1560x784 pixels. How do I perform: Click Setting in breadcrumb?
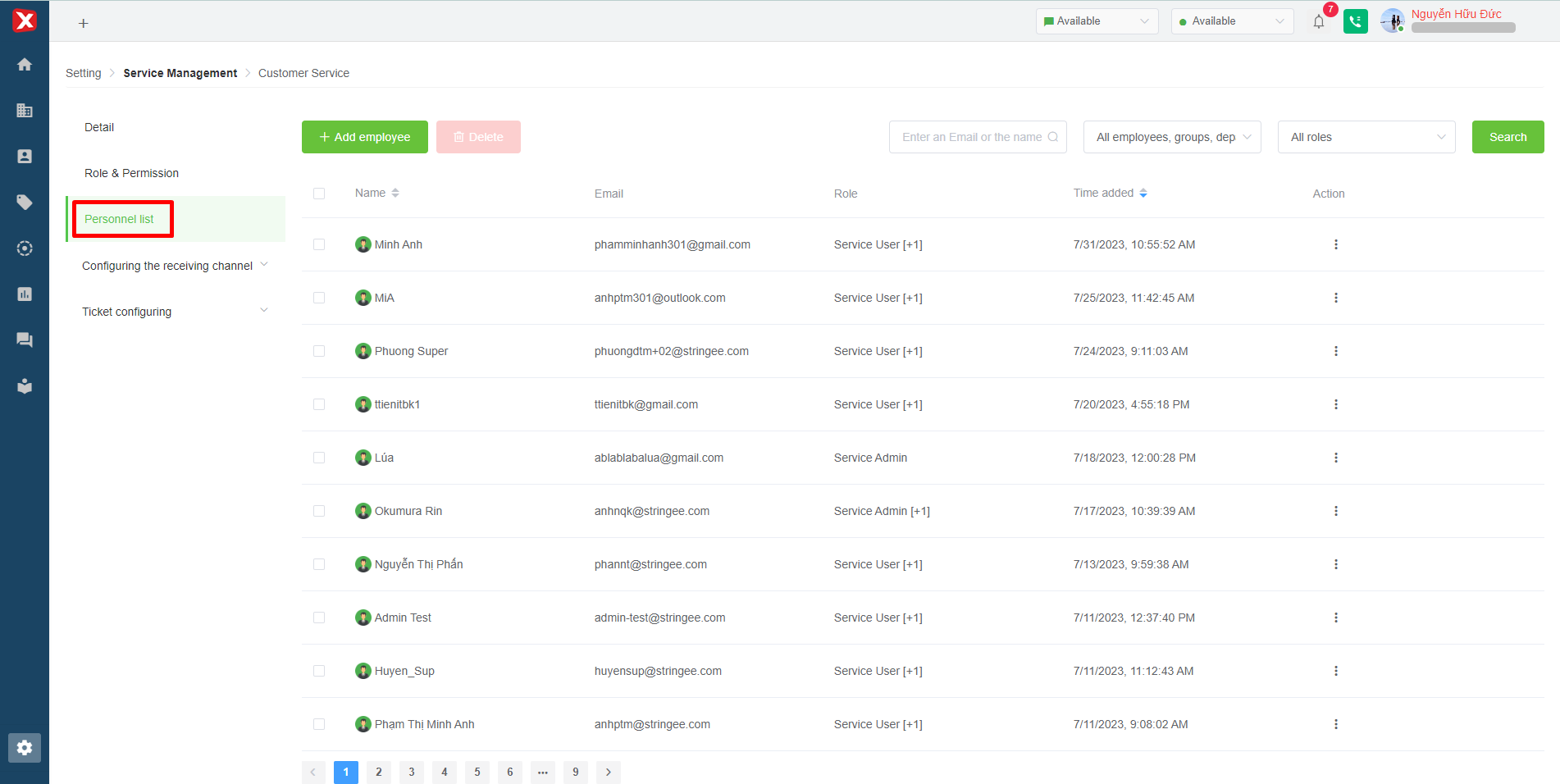[84, 73]
